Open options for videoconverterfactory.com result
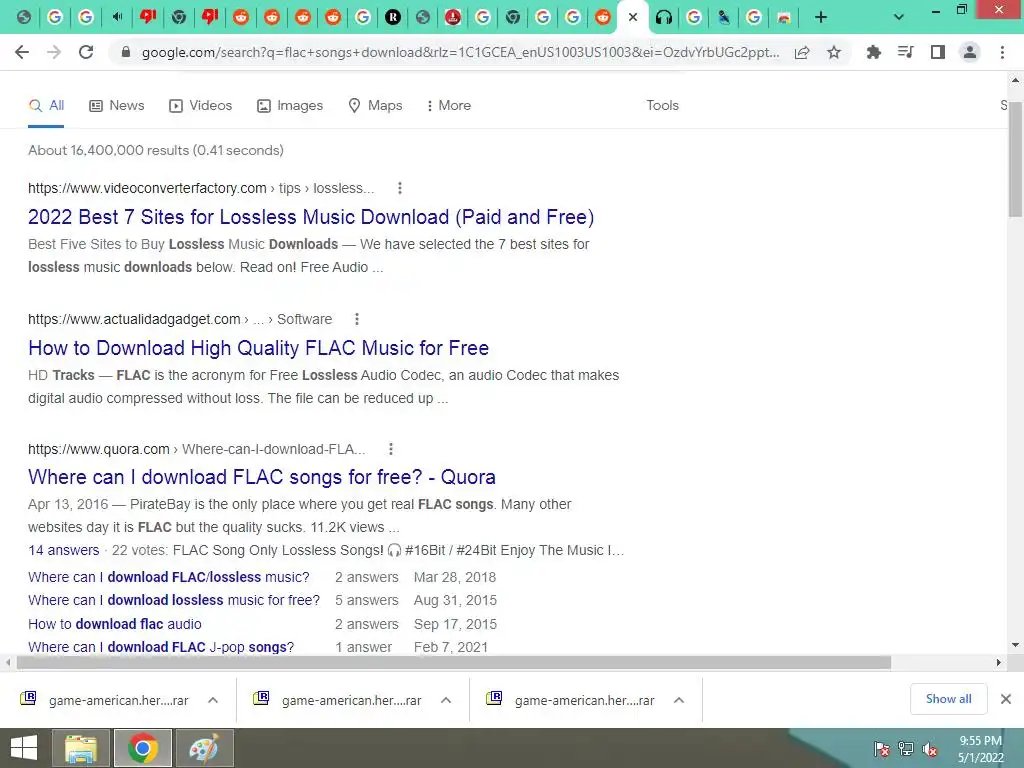 (x=400, y=188)
